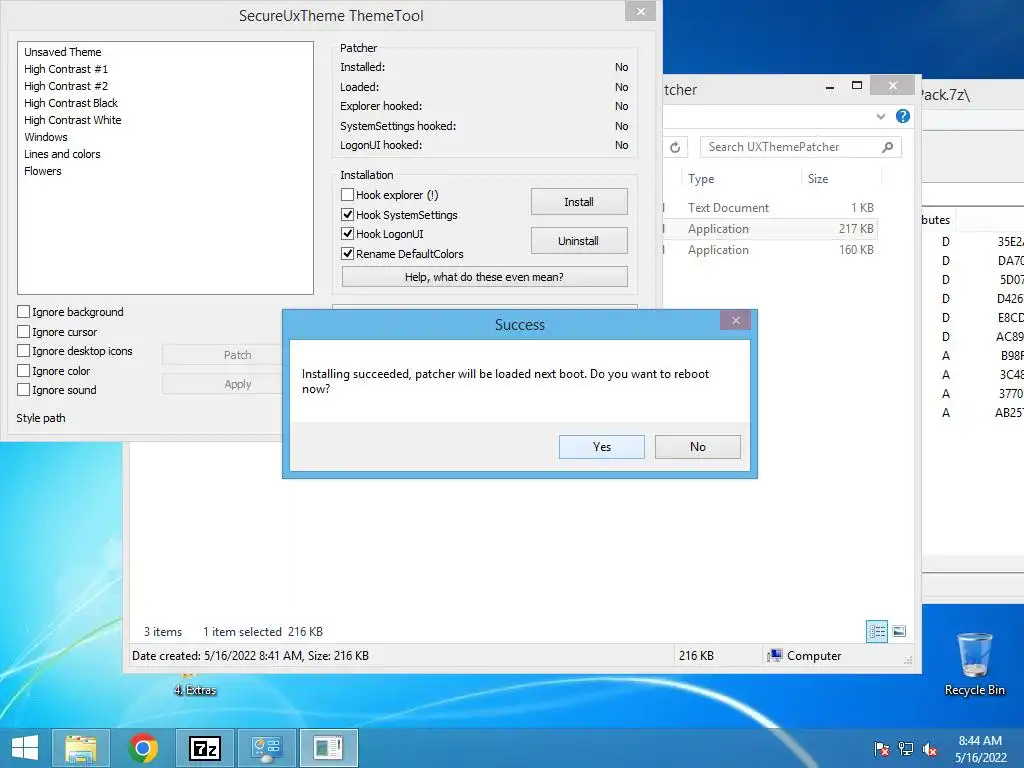The width and height of the screenshot is (1024, 768).
Task: Select High Contrast White theme
Action: click(x=72, y=120)
